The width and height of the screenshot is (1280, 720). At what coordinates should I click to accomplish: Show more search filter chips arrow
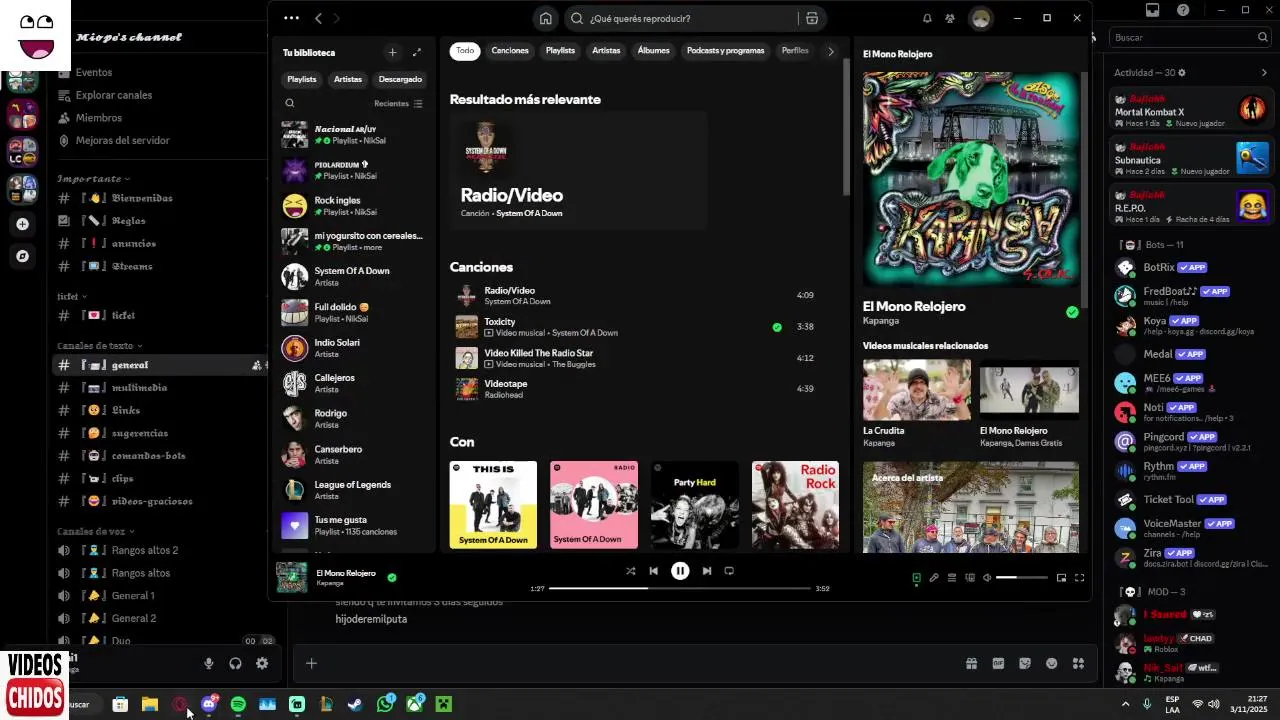[830, 51]
